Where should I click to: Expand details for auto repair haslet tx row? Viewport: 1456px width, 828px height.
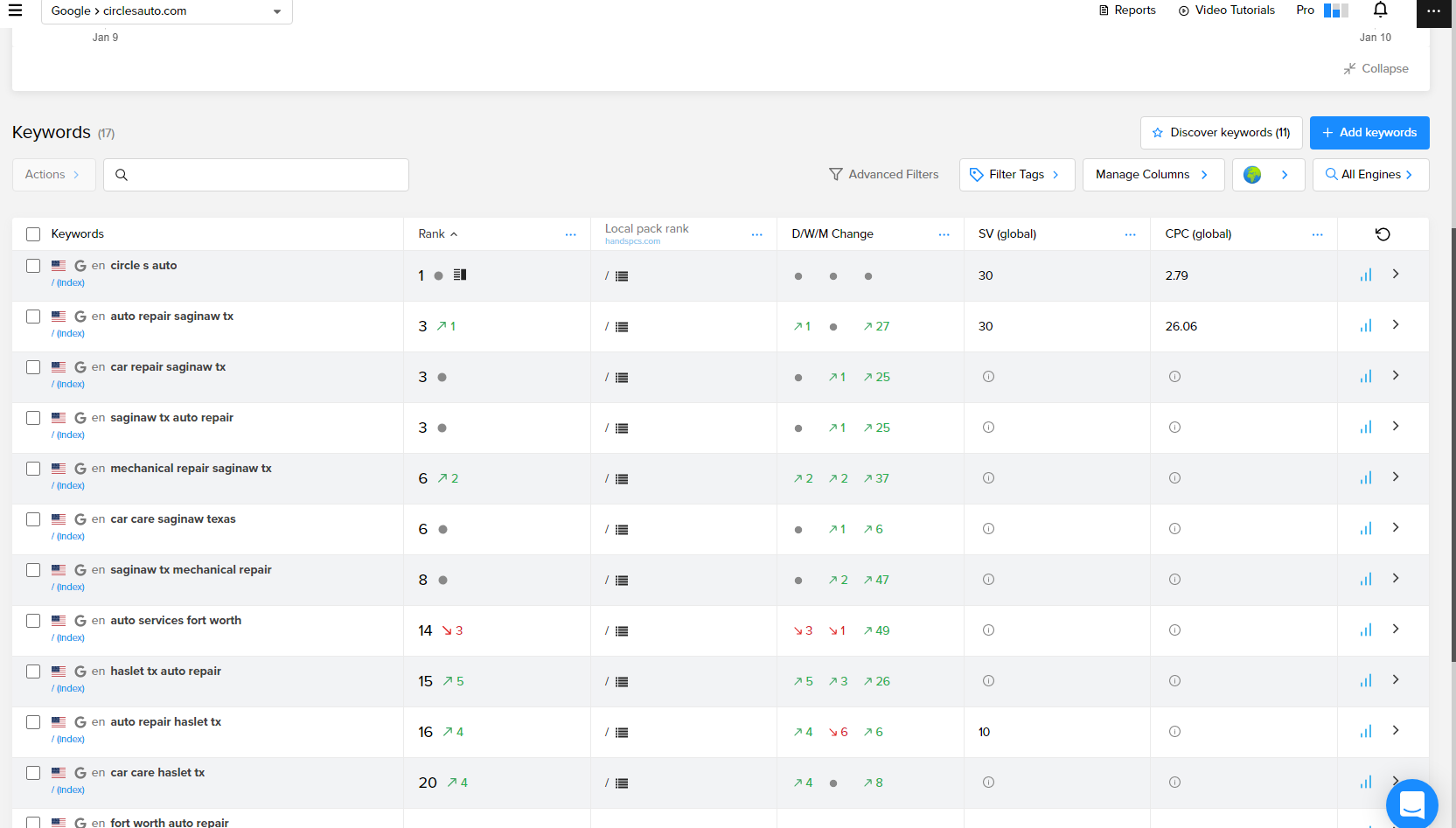(x=1396, y=730)
